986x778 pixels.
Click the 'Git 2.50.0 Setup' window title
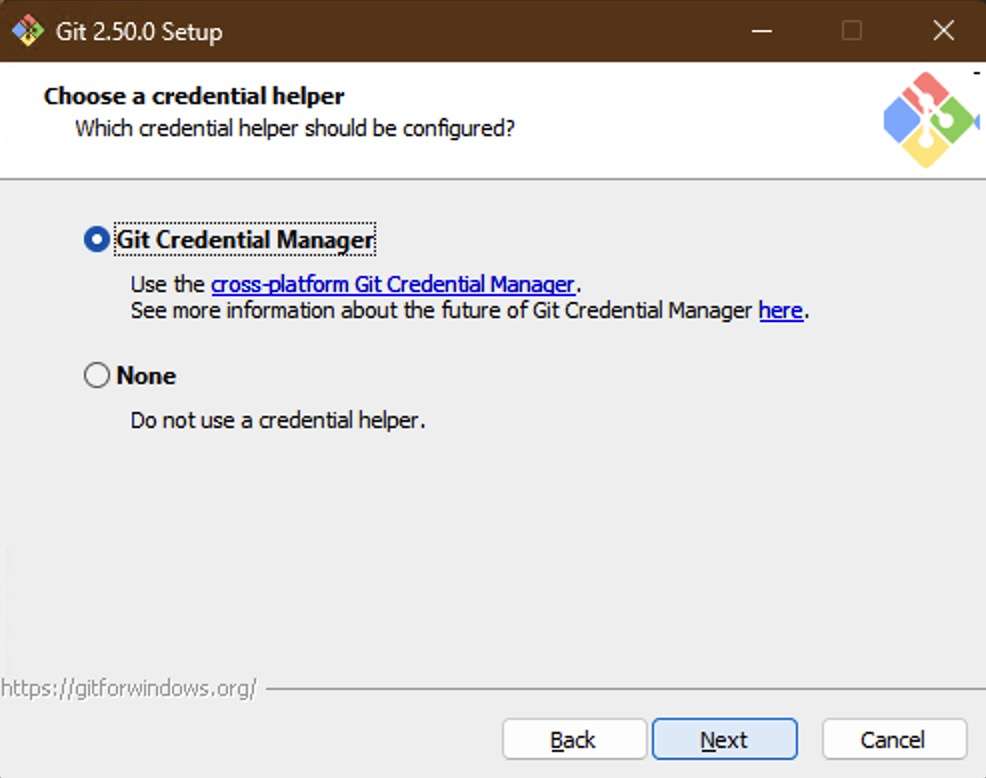(139, 31)
